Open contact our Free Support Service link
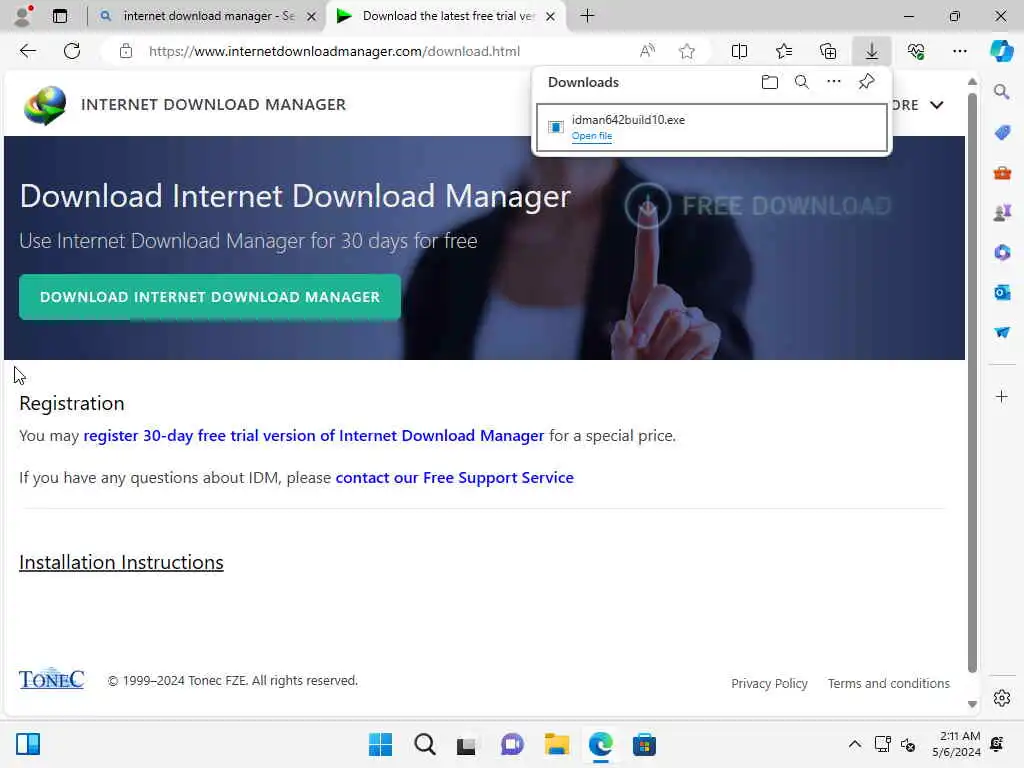This screenshot has width=1024, height=768. coord(455,477)
